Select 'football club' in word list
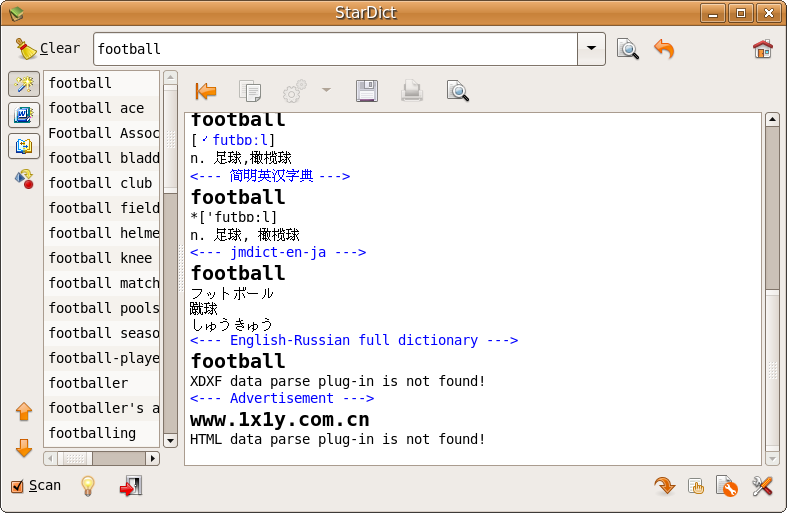Screen dimensions: 787x513 pyautogui.click(x=102, y=183)
